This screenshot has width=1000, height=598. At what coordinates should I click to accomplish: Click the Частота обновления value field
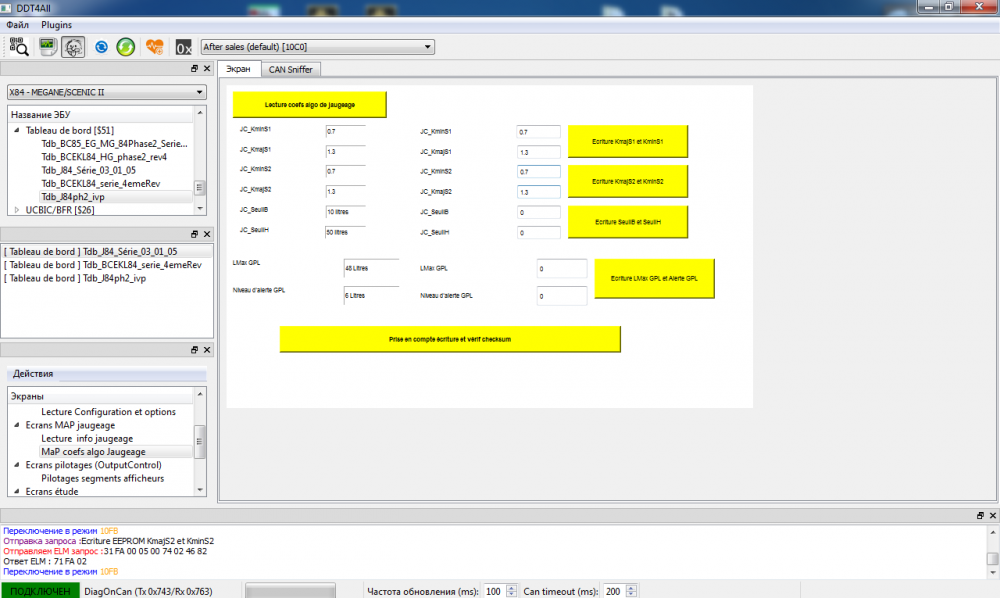click(x=494, y=591)
